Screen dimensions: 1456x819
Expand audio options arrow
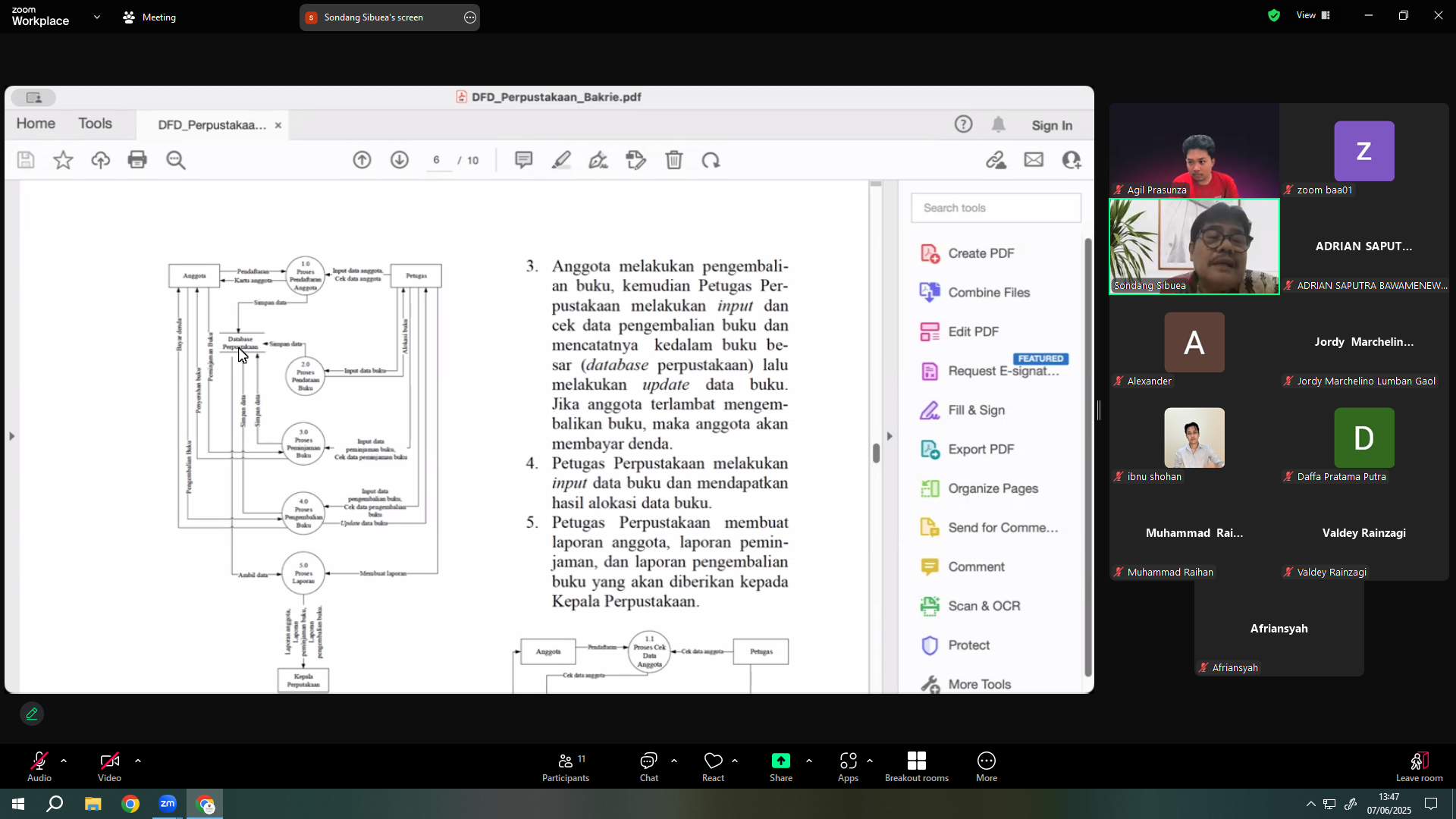(64, 761)
